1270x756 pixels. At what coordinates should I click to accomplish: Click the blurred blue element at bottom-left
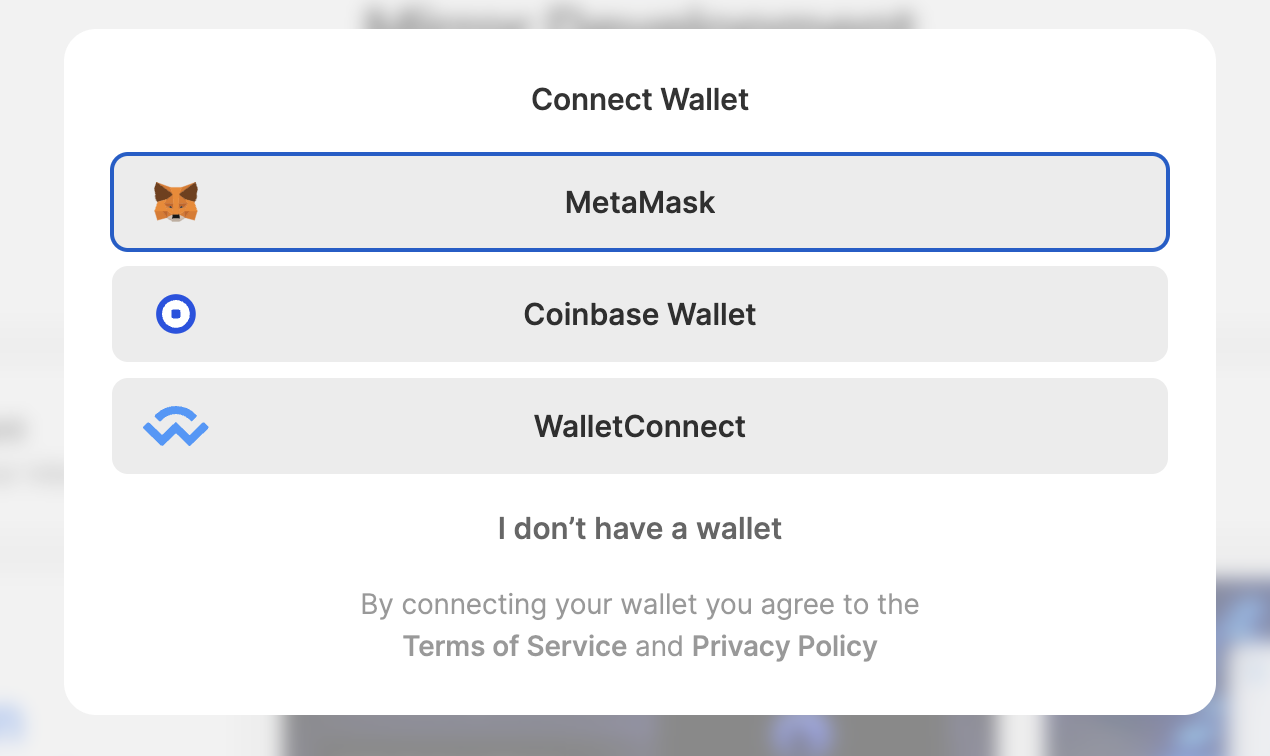coord(12,722)
